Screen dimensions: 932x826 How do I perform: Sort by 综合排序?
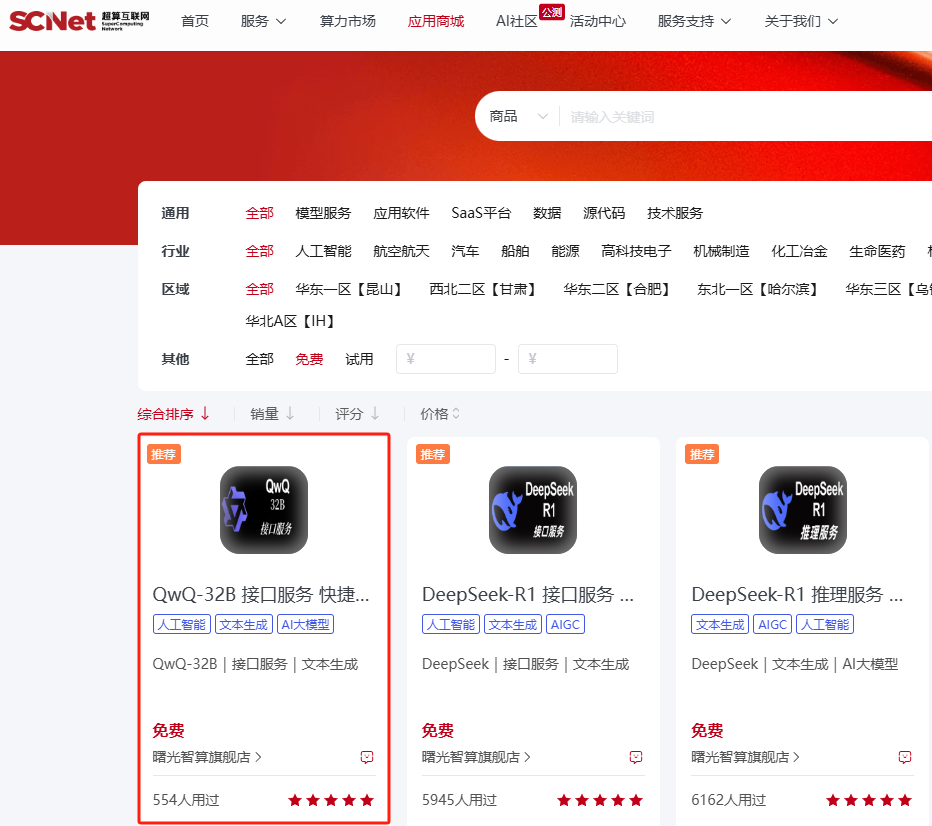point(173,414)
